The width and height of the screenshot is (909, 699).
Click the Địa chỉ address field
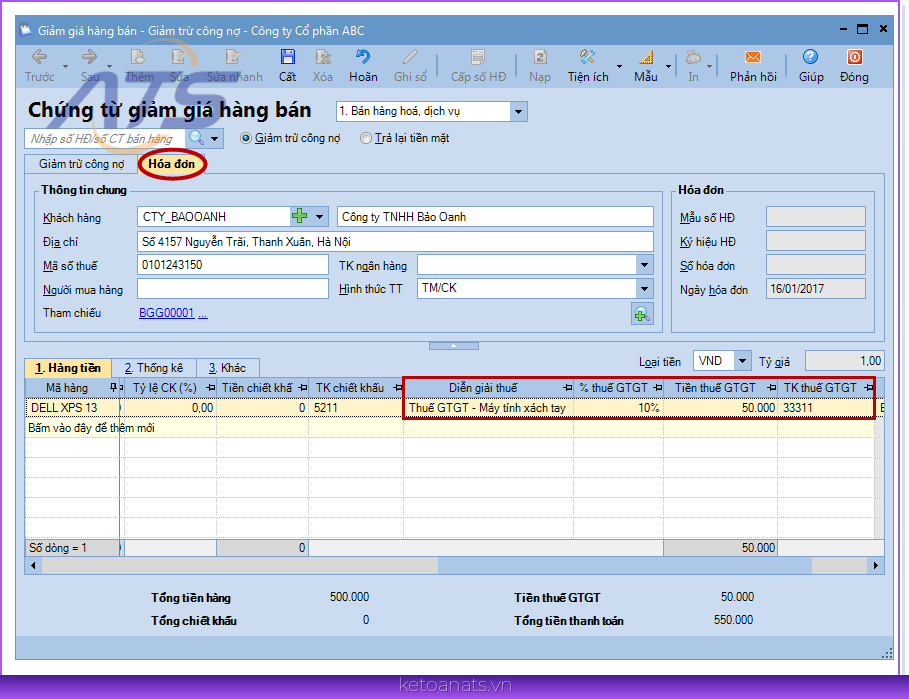395,242
